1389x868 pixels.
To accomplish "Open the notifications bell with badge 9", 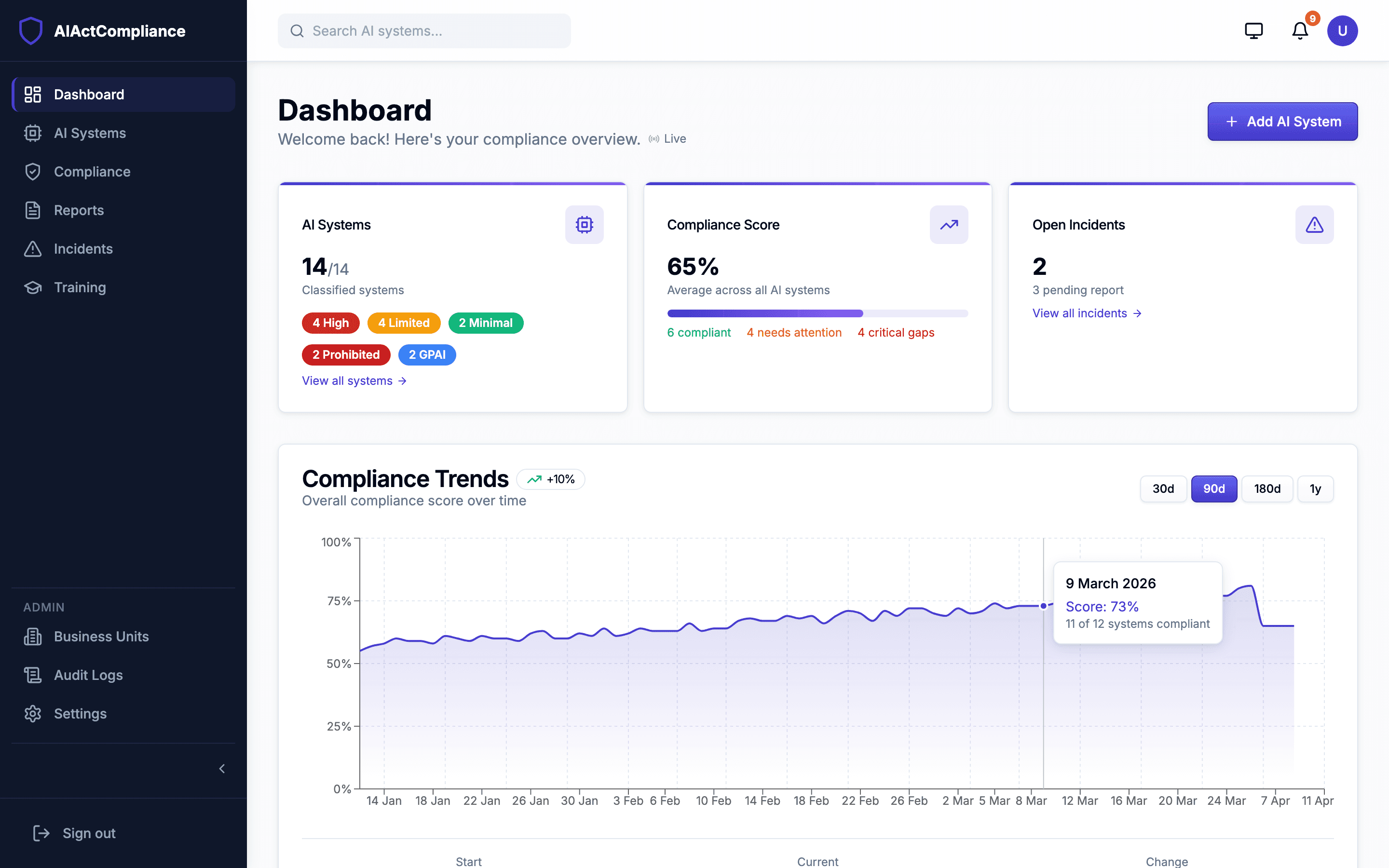I will (x=1299, y=31).
